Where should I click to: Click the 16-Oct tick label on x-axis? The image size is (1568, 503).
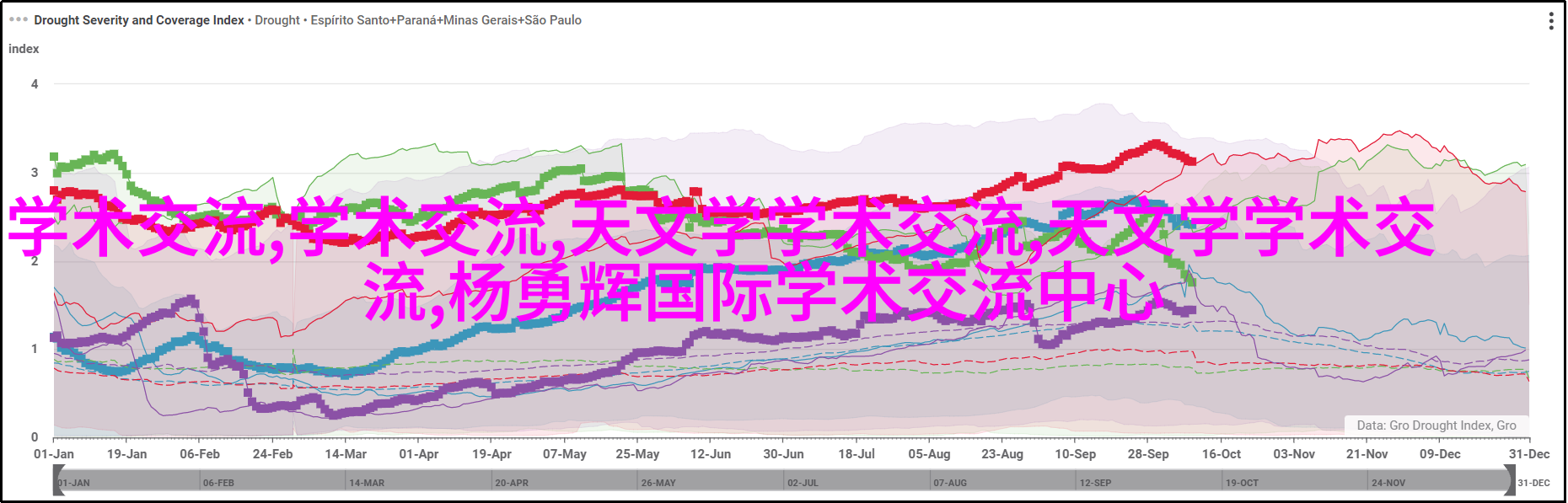tap(1221, 454)
